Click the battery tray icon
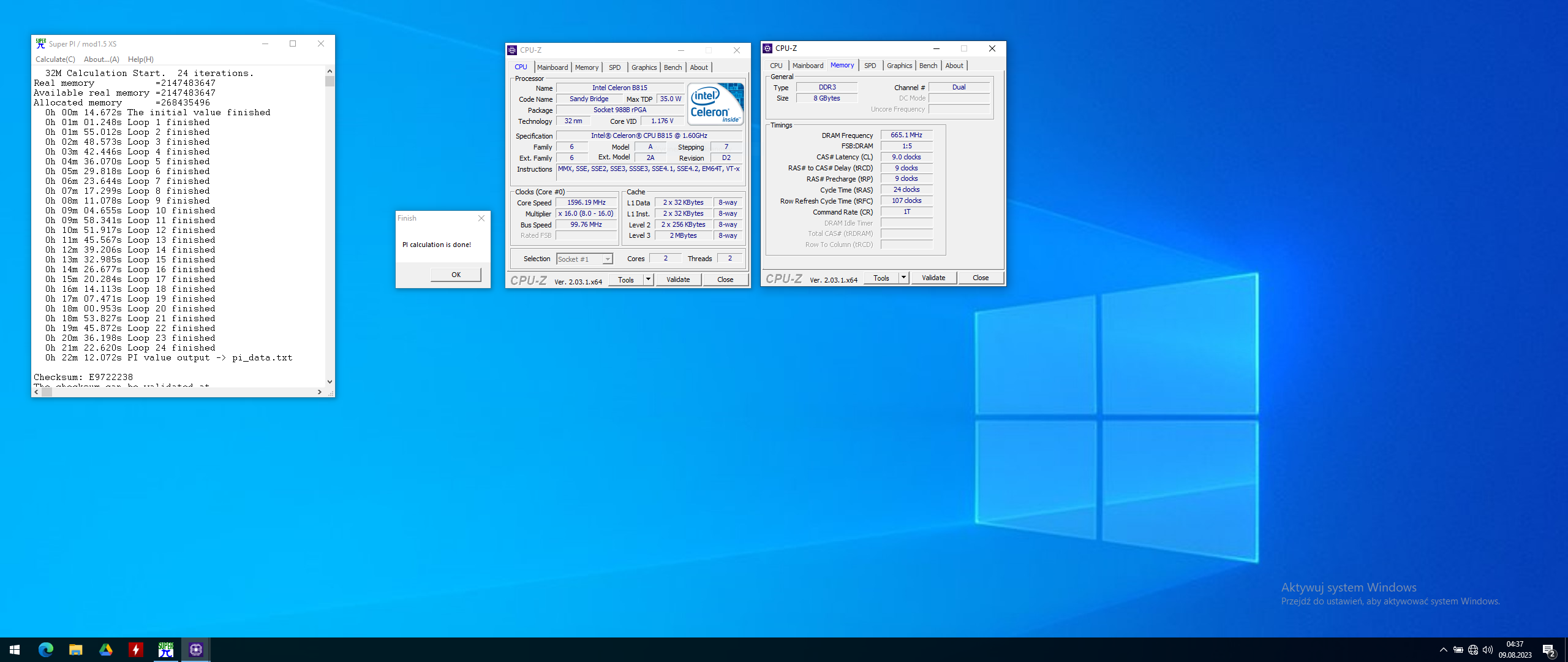Viewport: 1568px width, 662px height. click(1458, 650)
